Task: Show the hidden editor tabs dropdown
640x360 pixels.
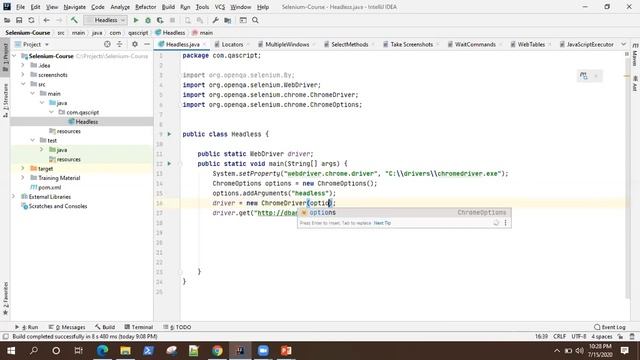Action: pos(623,44)
